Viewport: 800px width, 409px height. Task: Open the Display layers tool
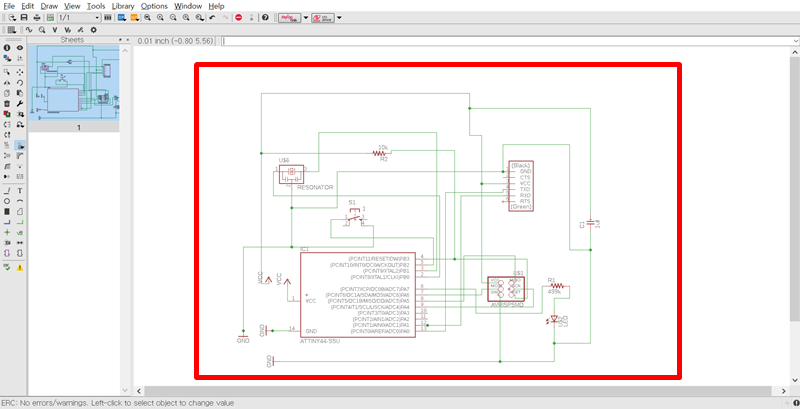pos(7,58)
